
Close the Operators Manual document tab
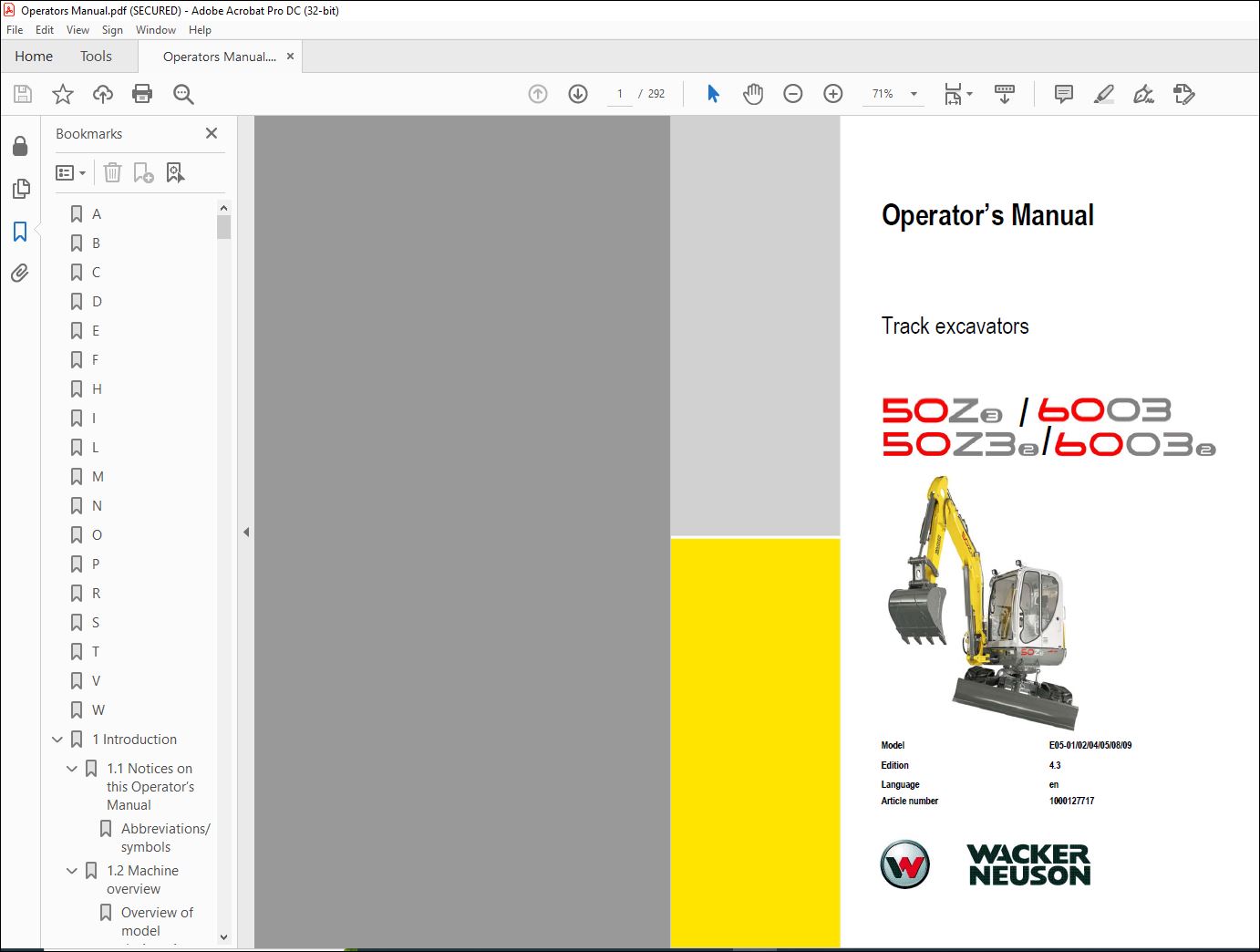pos(290,57)
